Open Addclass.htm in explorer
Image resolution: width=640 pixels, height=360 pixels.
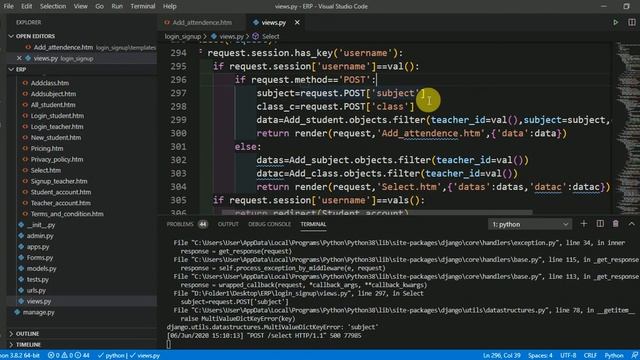[50, 83]
